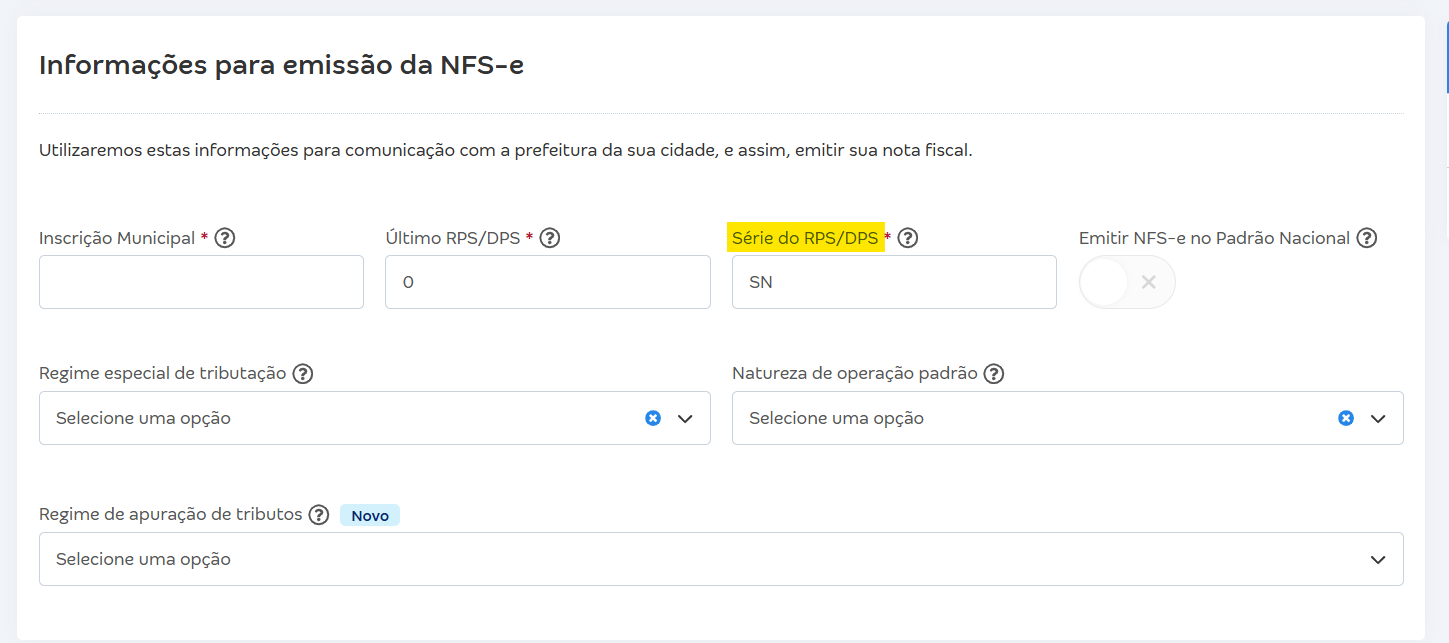The height and width of the screenshot is (643, 1449).
Task: Open help for Regime de apuração de tributos
Action: [319, 514]
